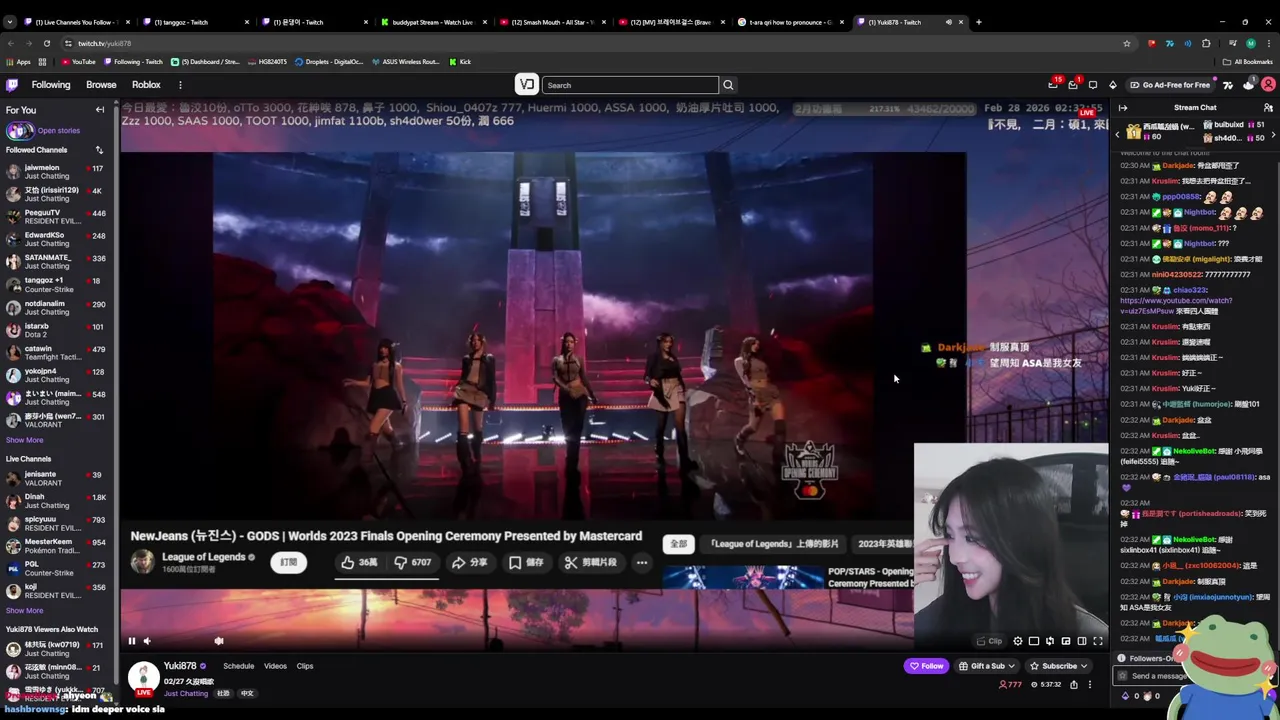This screenshot has width=1280, height=720.
Task: Open the YouTube link in chat
Action: pyautogui.click(x=1176, y=305)
